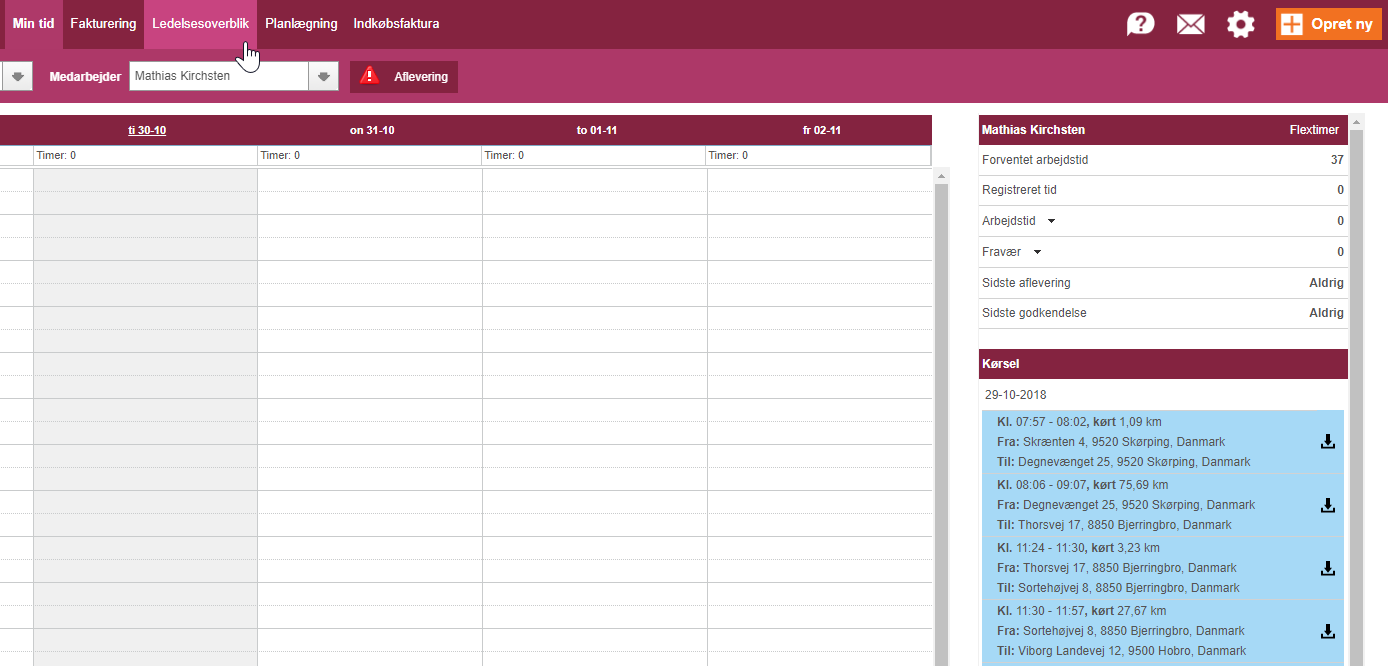The image size is (1388, 666).
Task: Select the fr 02-11 day header
Action: pos(821,131)
